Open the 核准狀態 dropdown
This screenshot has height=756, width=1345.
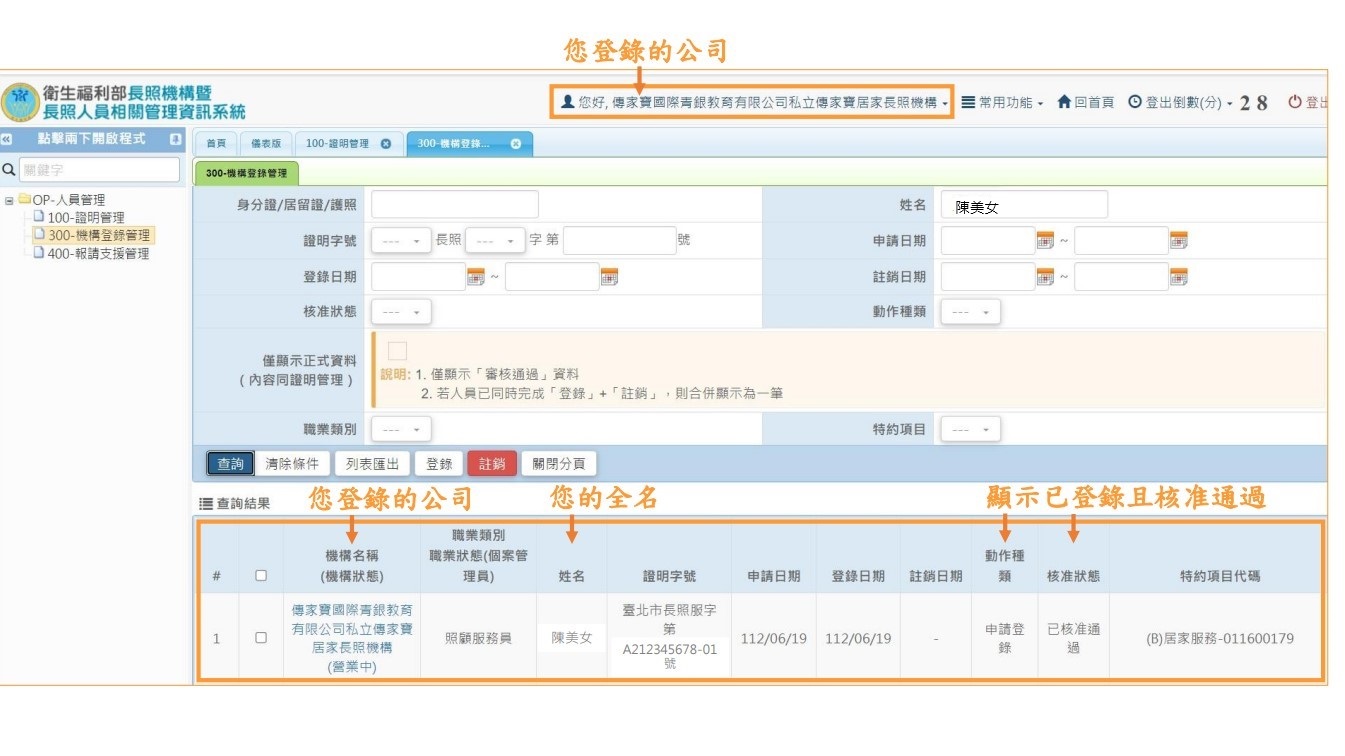pyautogui.click(x=401, y=312)
